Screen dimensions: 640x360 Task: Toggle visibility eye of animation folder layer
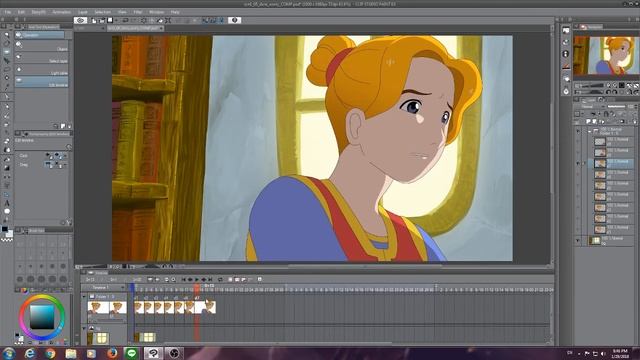578,131
